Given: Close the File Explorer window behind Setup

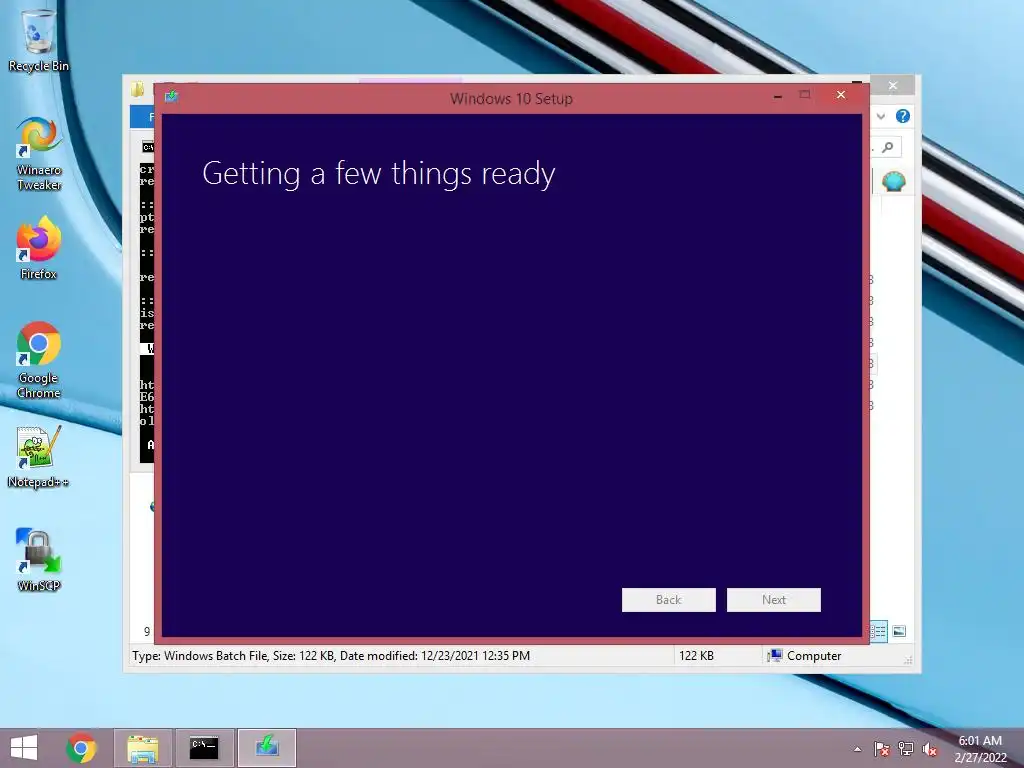Looking at the screenshot, I should pyautogui.click(x=893, y=86).
